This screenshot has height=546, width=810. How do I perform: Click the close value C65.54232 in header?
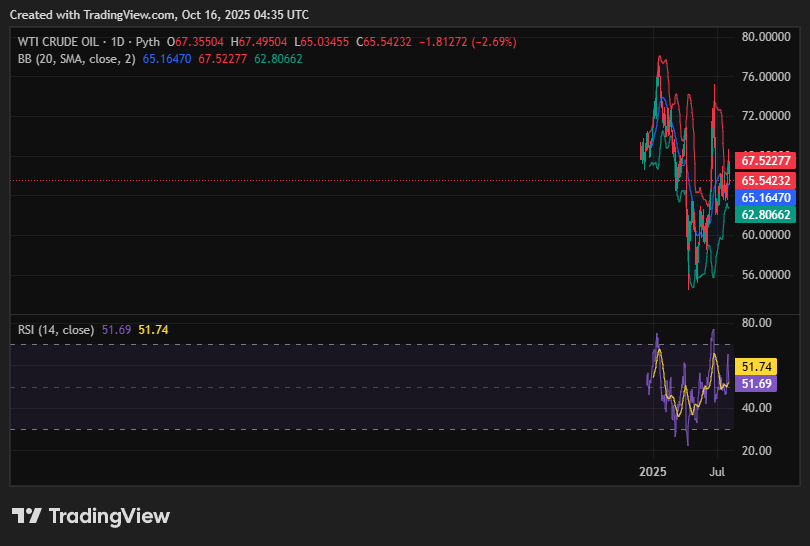pyautogui.click(x=386, y=42)
